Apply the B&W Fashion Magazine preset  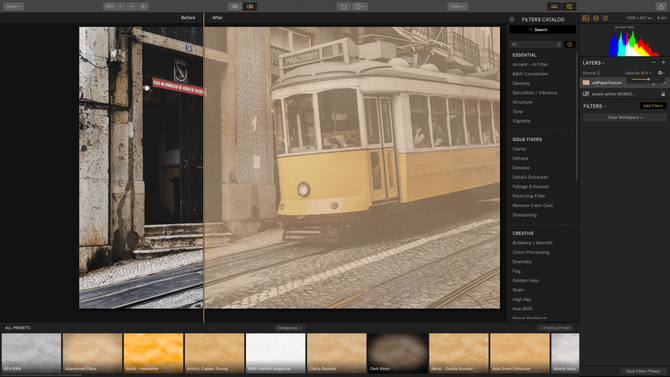(276, 353)
